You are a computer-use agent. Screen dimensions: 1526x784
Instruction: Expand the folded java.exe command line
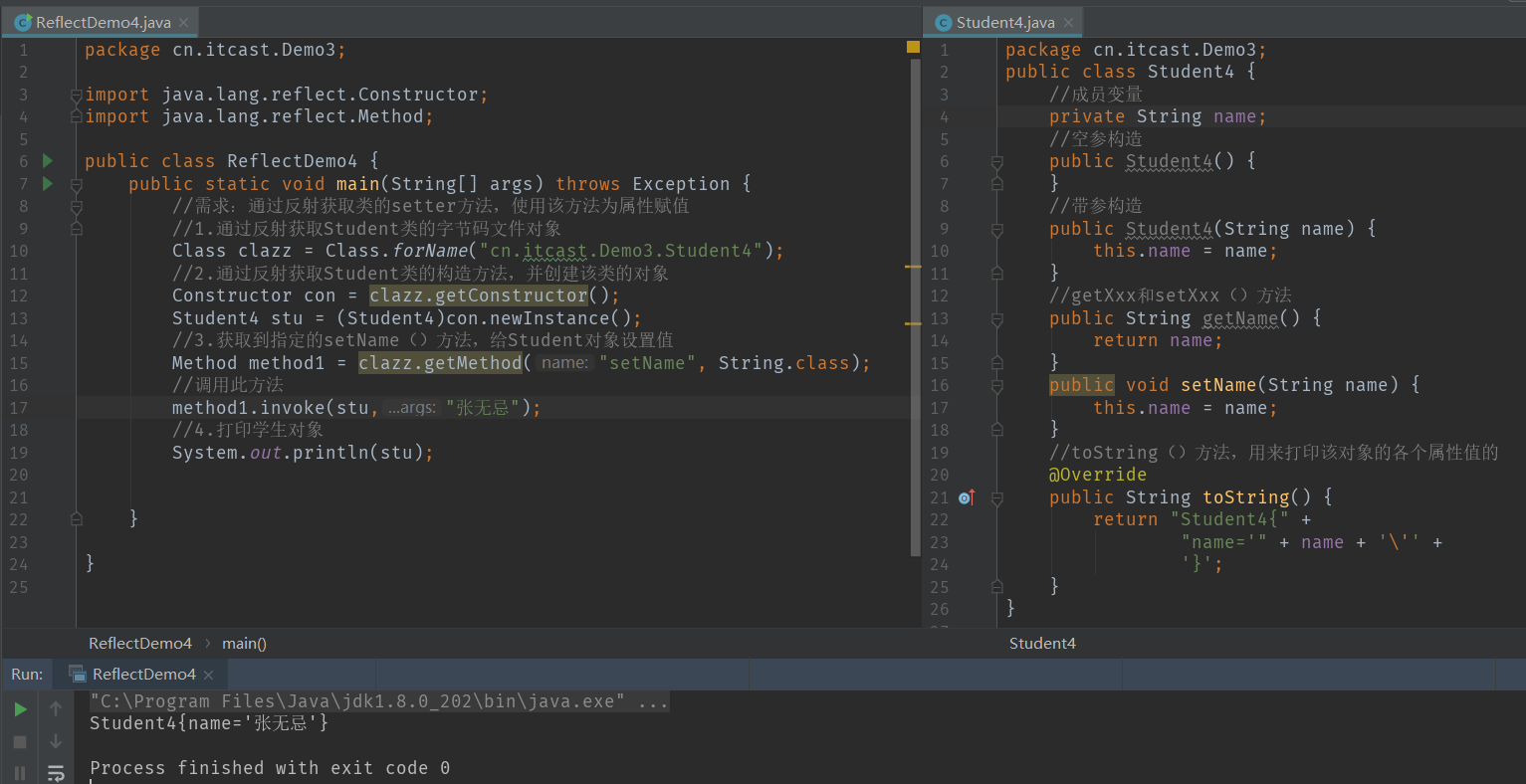click(x=378, y=701)
